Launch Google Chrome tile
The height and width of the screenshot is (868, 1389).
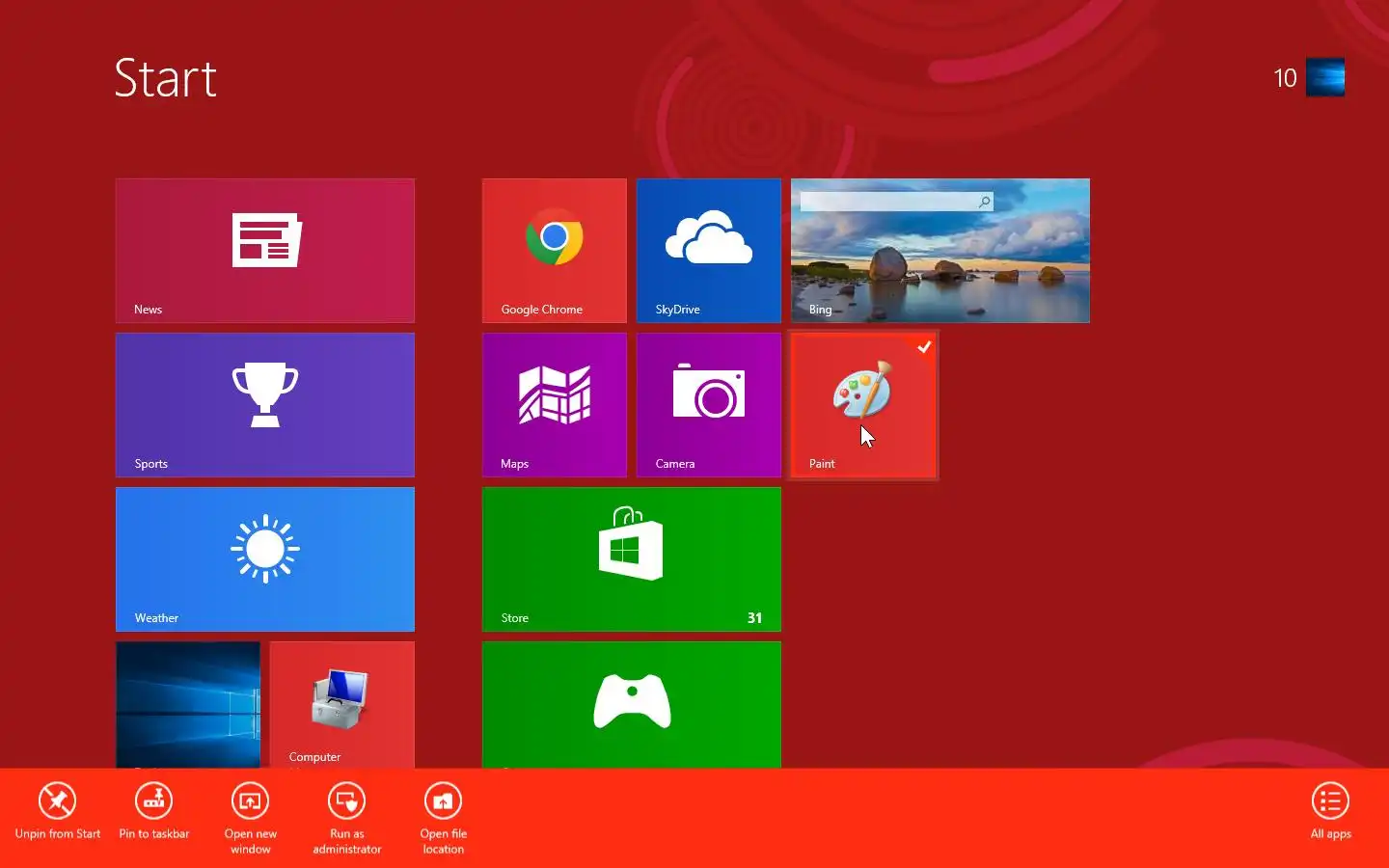click(x=555, y=251)
